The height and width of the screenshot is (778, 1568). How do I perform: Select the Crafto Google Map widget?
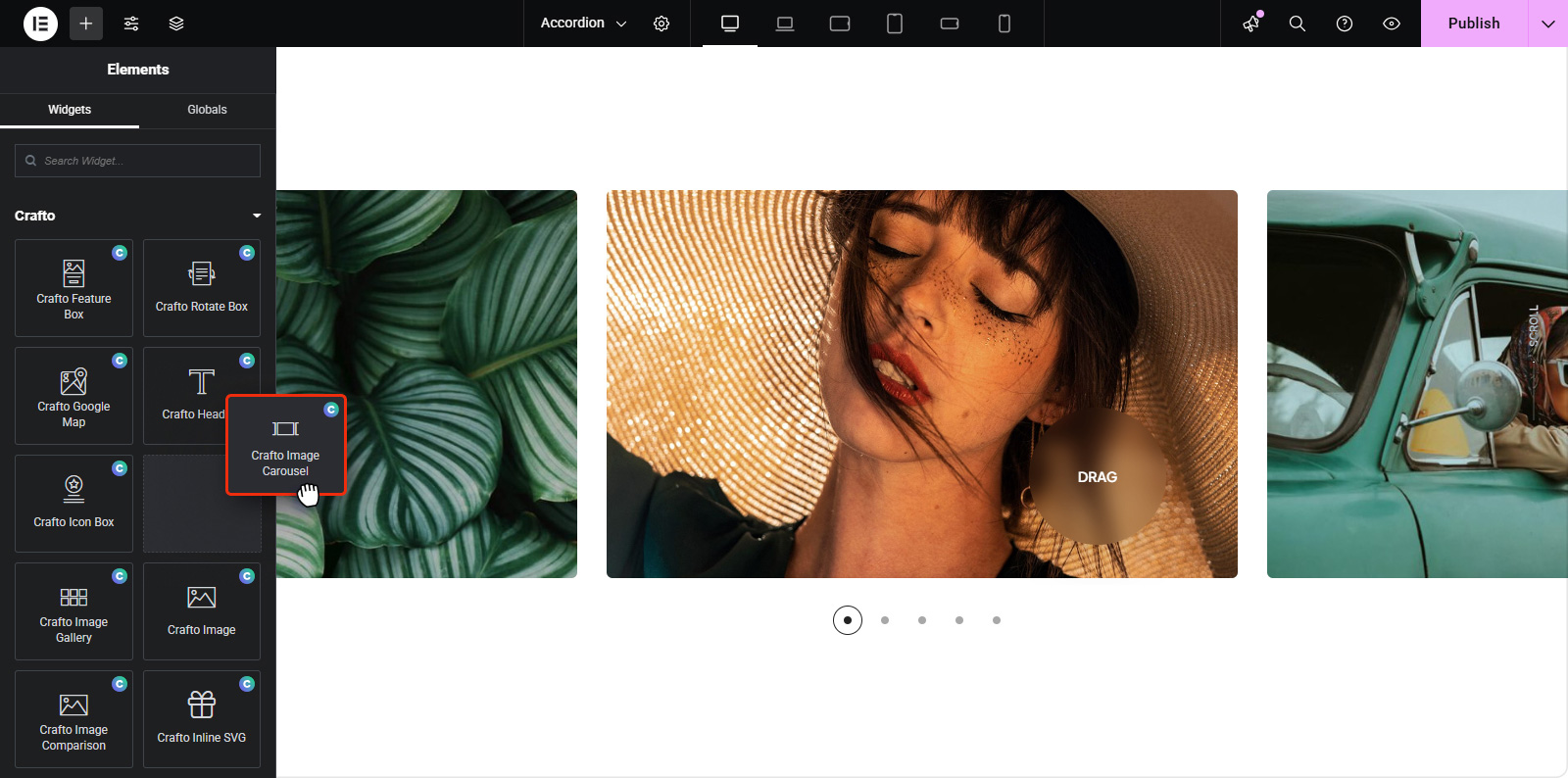pyautogui.click(x=73, y=396)
